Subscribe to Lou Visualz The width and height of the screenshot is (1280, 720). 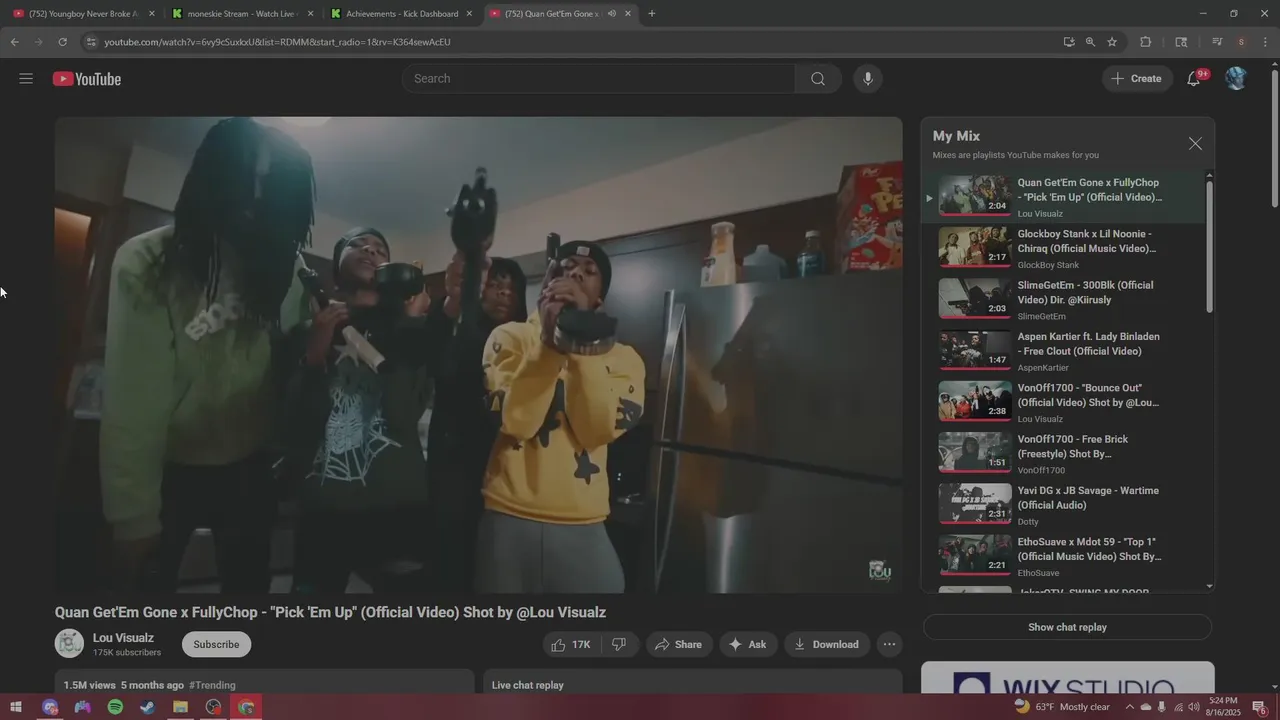pyautogui.click(x=216, y=645)
